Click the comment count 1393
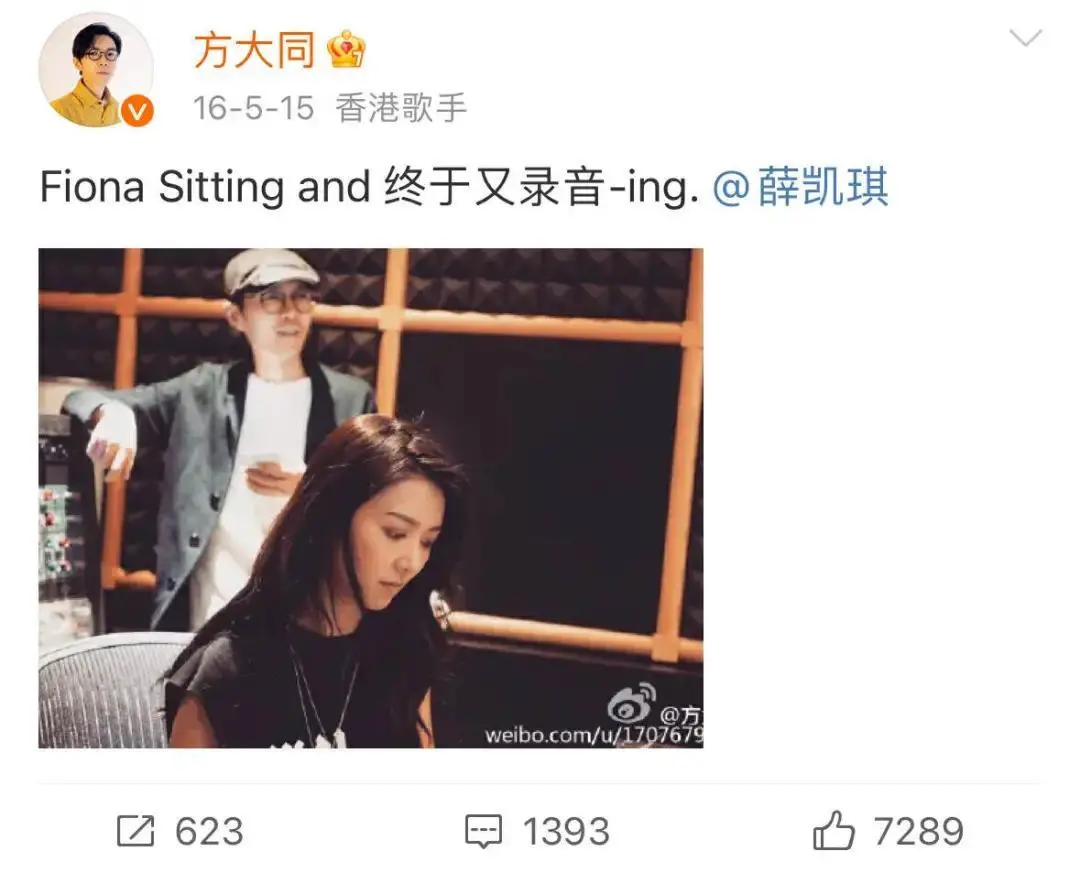 point(566,831)
